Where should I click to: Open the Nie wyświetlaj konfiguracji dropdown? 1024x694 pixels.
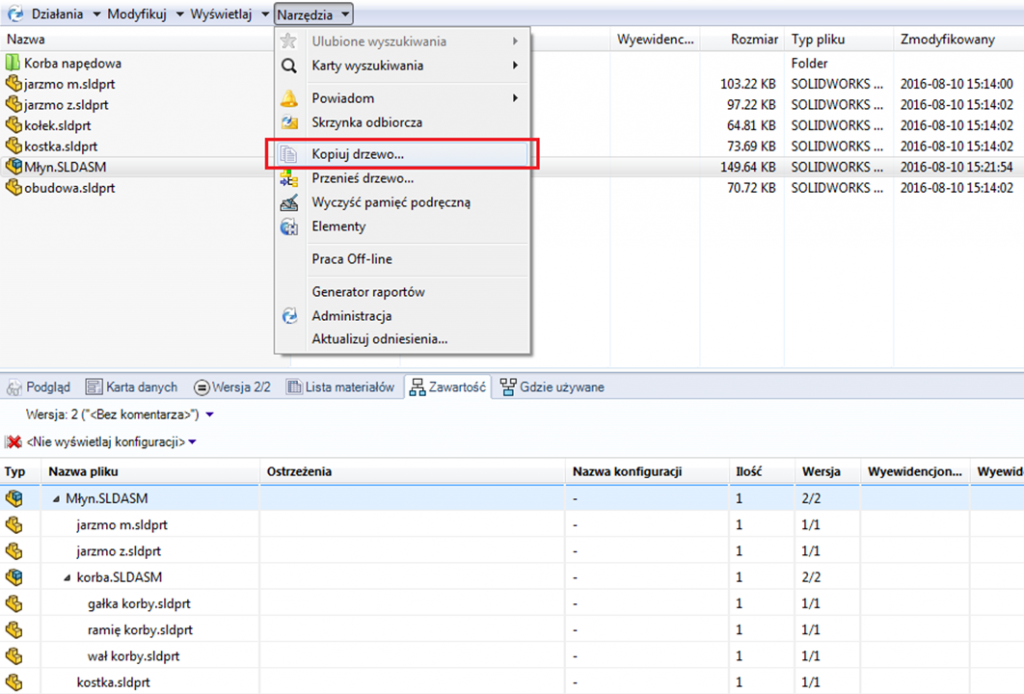(194, 443)
